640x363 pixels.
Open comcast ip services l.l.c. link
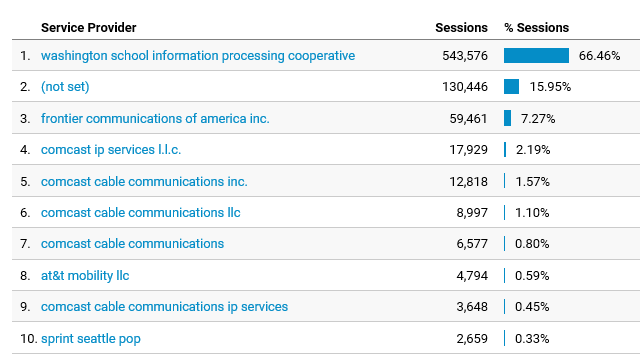click(111, 150)
